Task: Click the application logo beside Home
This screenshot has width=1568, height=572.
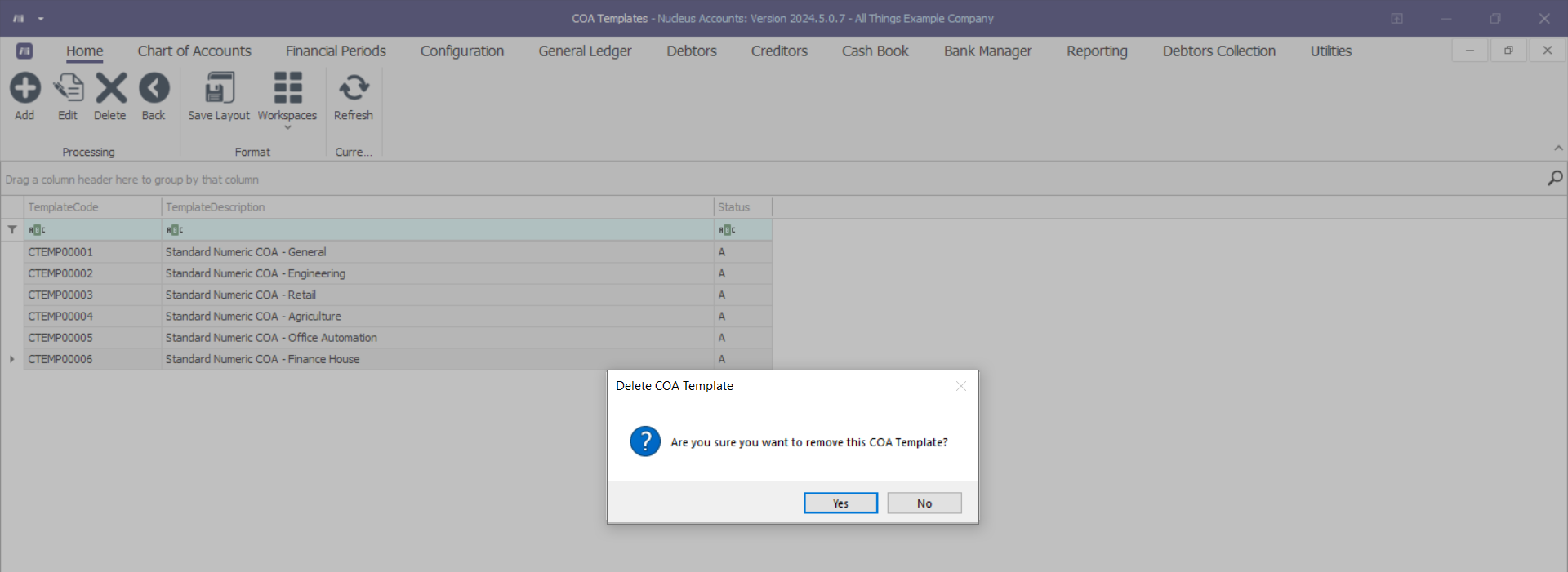Action: pyautogui.click(x=24, y=51)
